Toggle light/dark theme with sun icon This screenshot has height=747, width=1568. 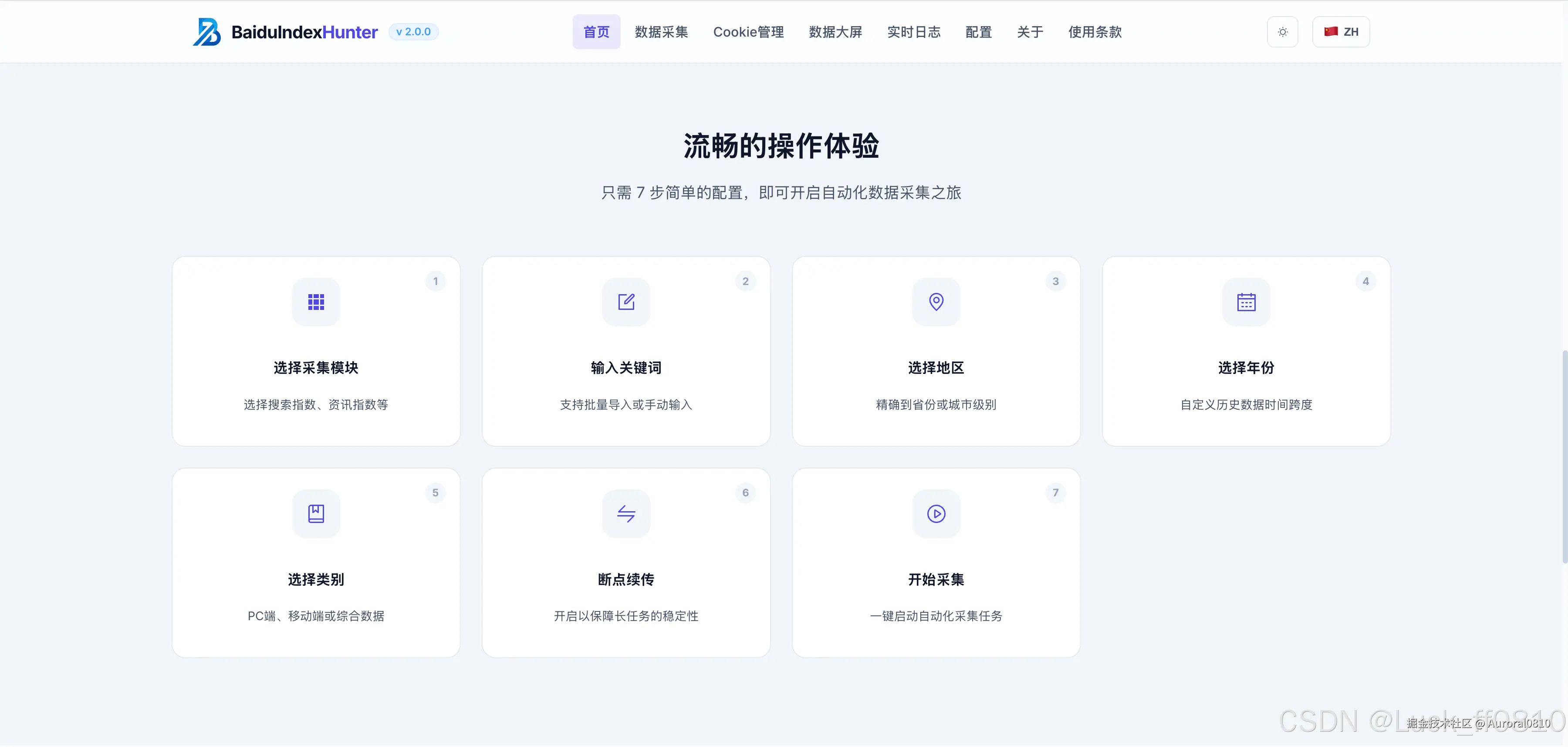coord(1283,31)
